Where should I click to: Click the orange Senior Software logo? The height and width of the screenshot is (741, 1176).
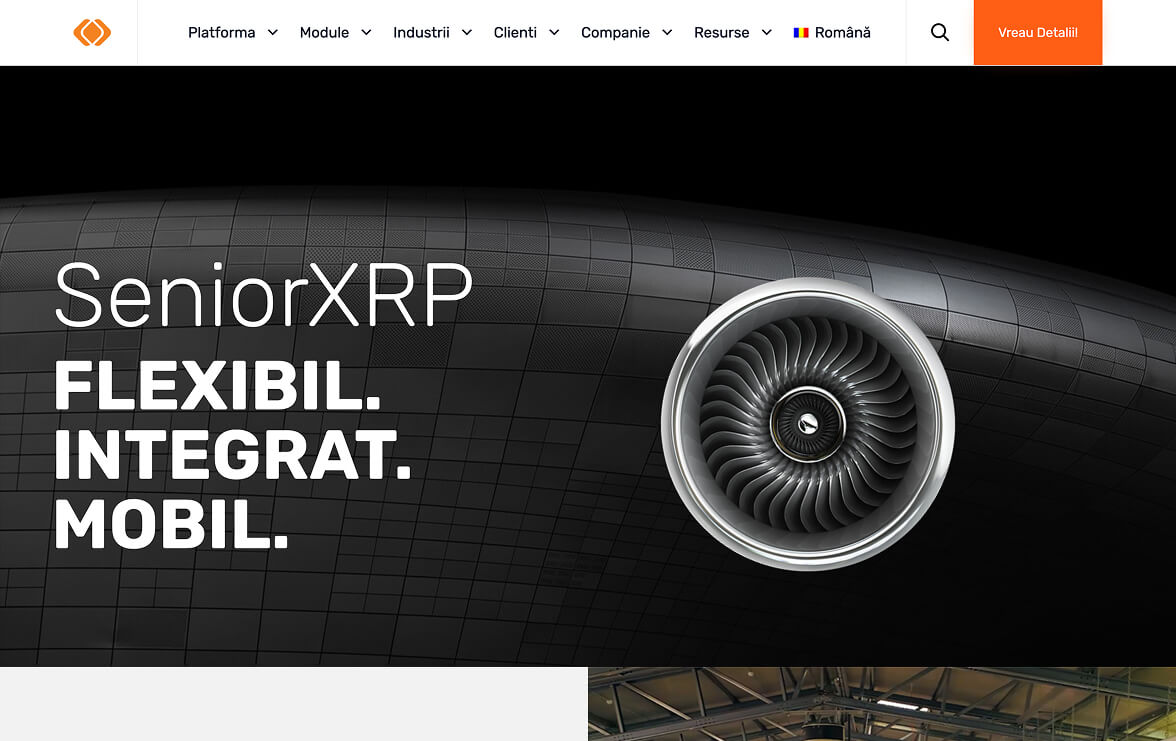click(x=92, y=32)
